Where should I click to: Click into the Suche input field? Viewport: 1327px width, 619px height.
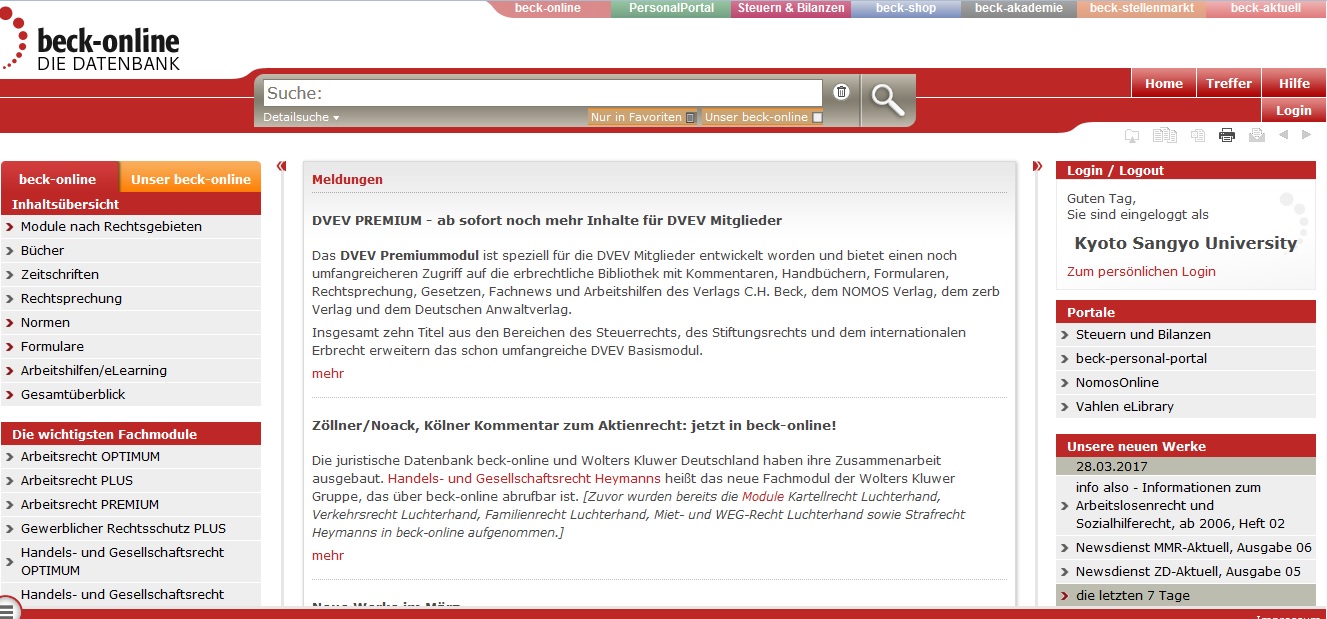tap(542, 93)
